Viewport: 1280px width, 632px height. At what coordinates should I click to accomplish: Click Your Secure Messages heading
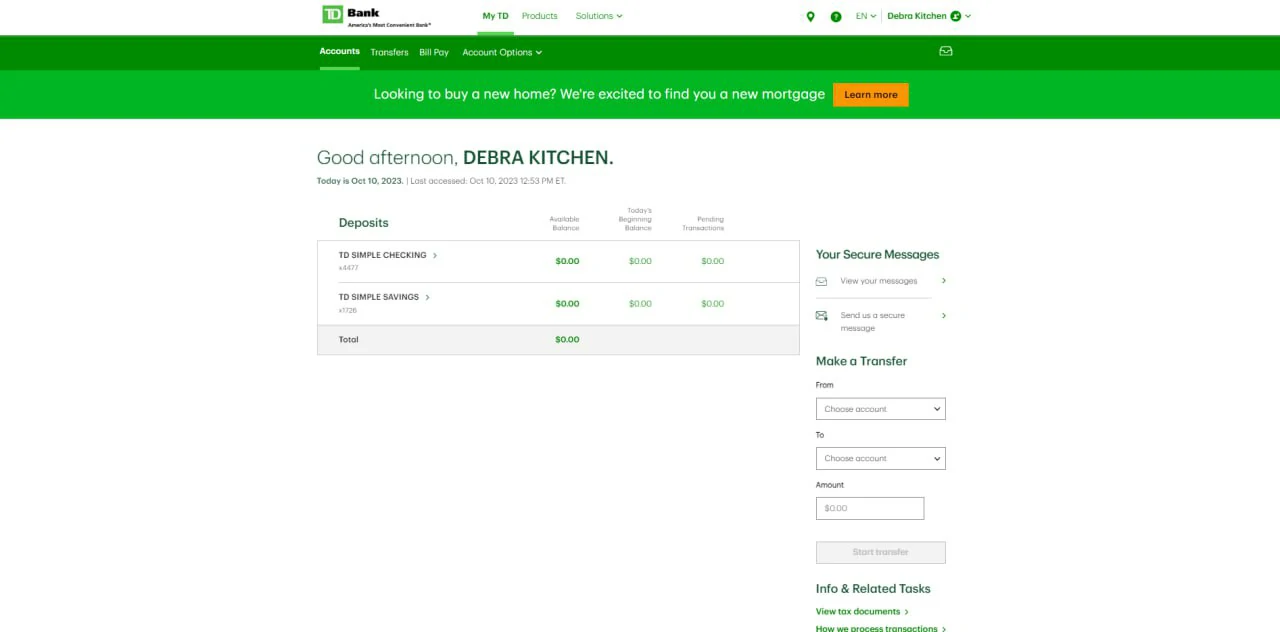878,254
